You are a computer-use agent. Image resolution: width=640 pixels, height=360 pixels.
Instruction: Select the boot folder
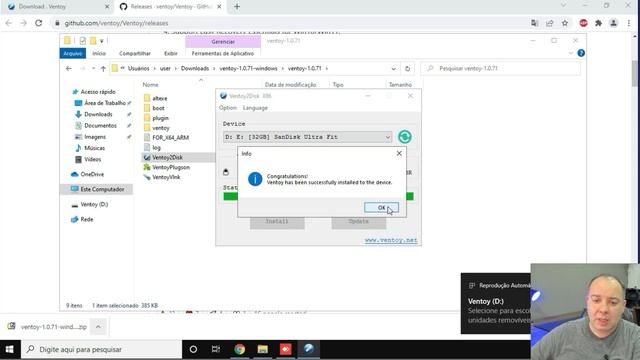click(x=158, y=108)
